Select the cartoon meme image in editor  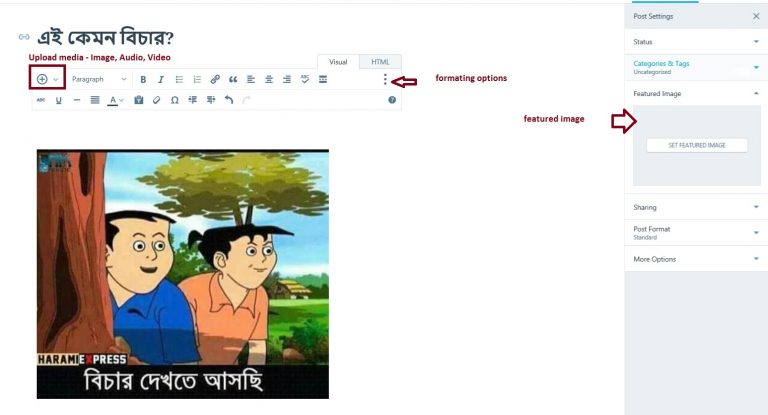tap(183, 274)
